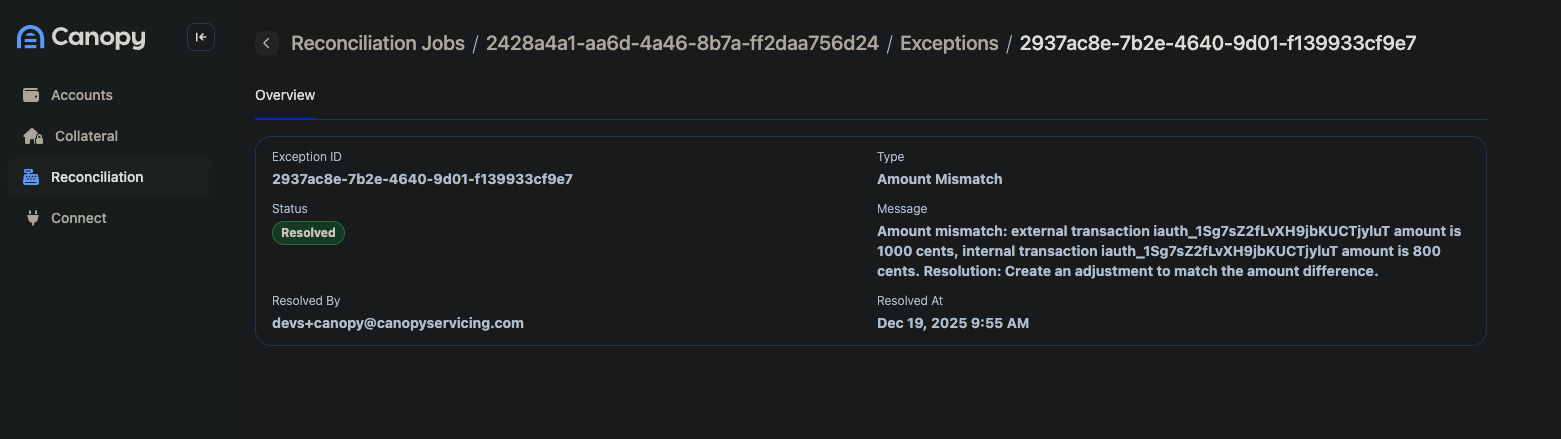The width and height of the screenshot is (1561, 439).
Task: Click the Reconciliation register icon
Action: [31, 177]
